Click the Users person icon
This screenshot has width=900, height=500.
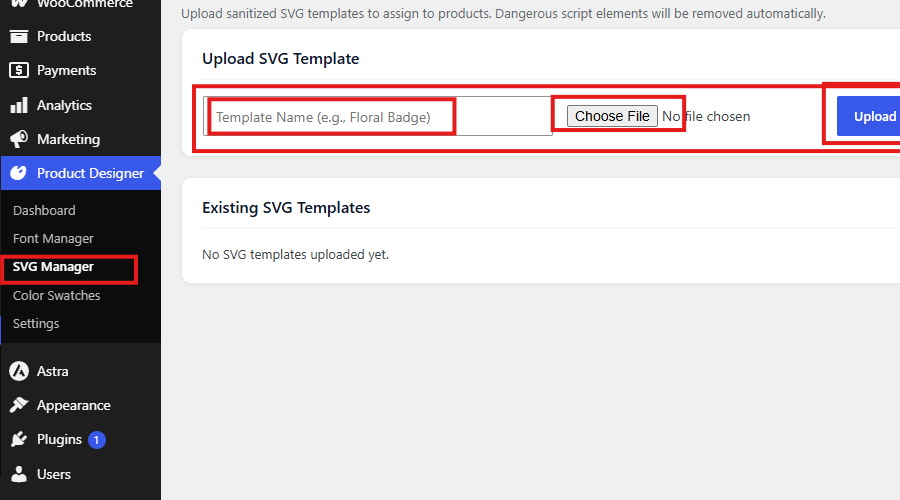click(19, 474)
